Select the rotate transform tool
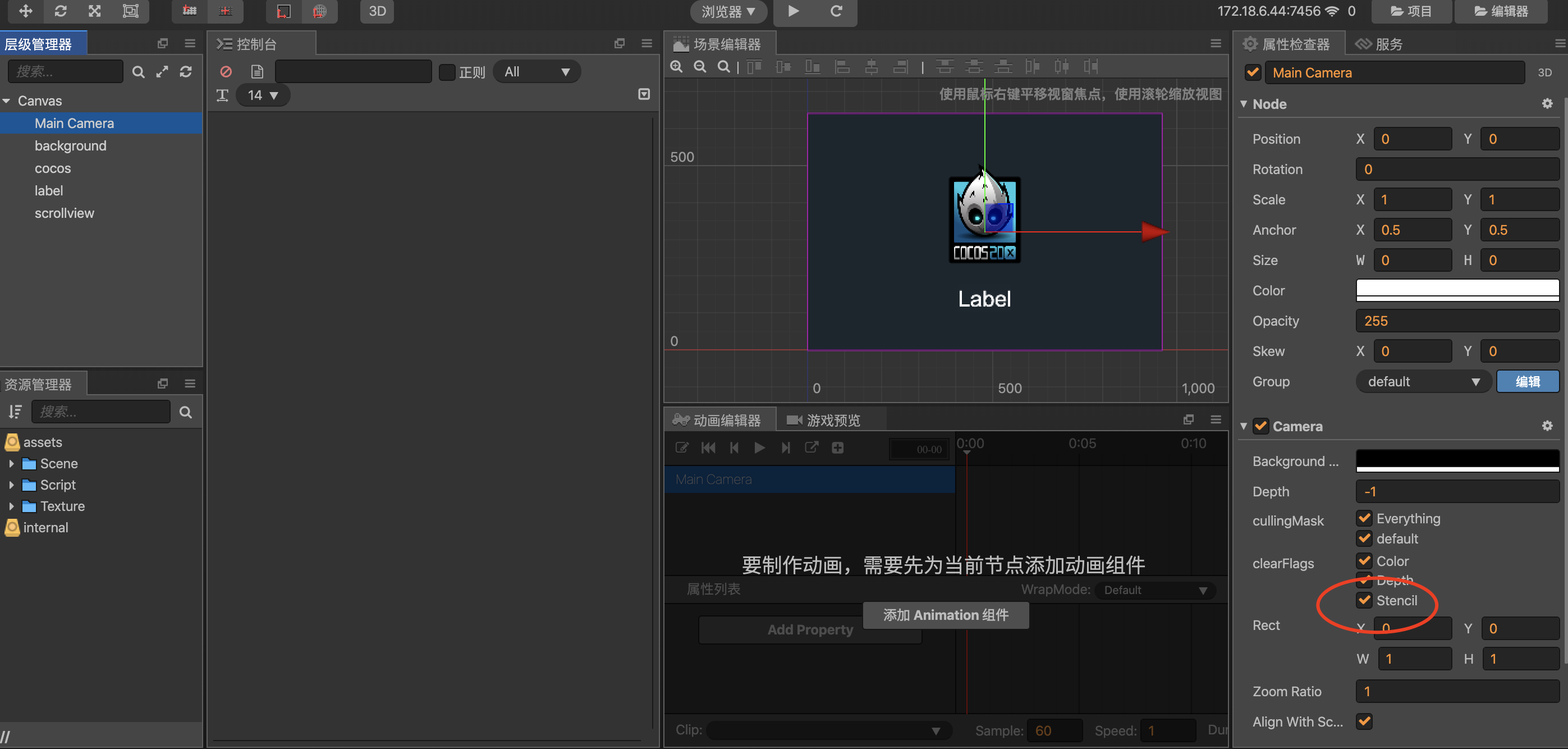Image resolution: width=1568 pixels, height=749 pixels. tap(60, 11)
